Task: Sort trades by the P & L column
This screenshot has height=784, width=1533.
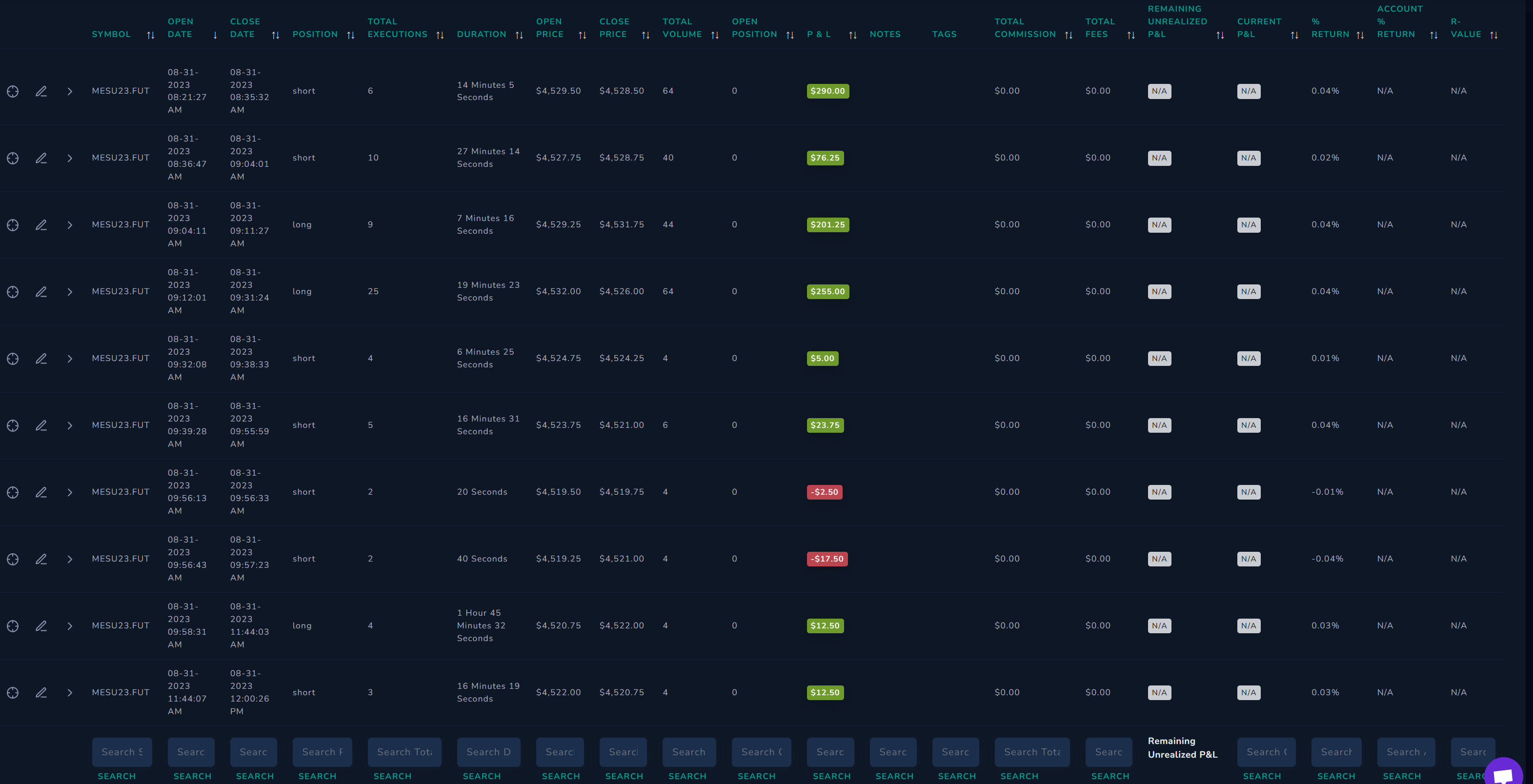Action: 853,35
